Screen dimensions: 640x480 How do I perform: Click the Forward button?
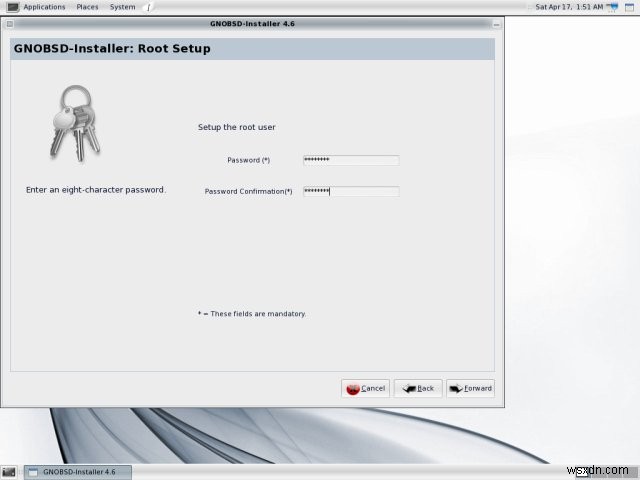pos(470,388)
